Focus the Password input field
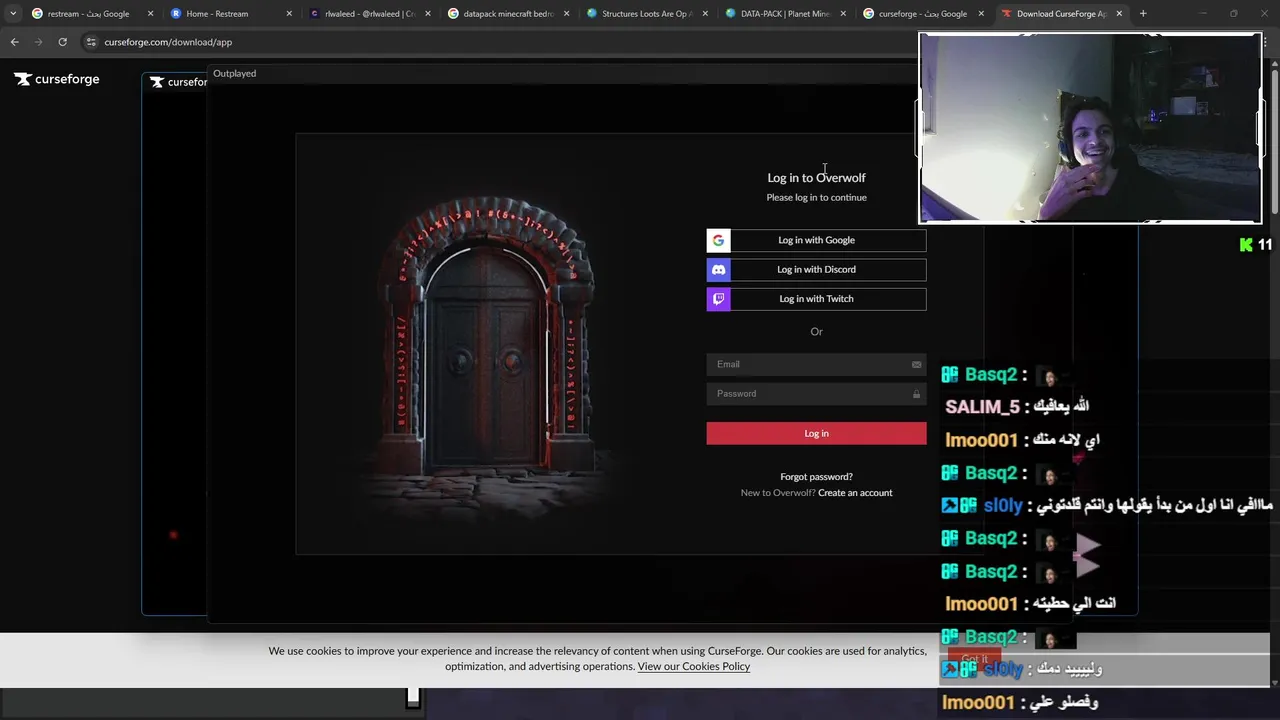1280x720 pixels. (x=816, y=393)
